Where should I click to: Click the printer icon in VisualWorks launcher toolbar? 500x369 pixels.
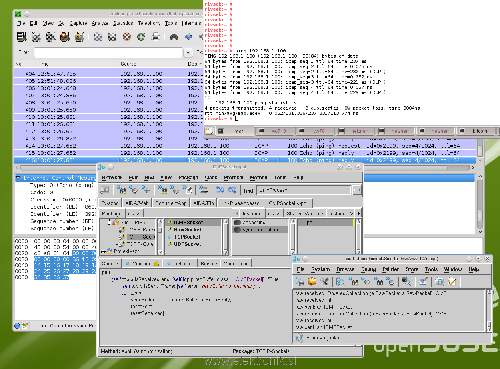pos(300,282)
